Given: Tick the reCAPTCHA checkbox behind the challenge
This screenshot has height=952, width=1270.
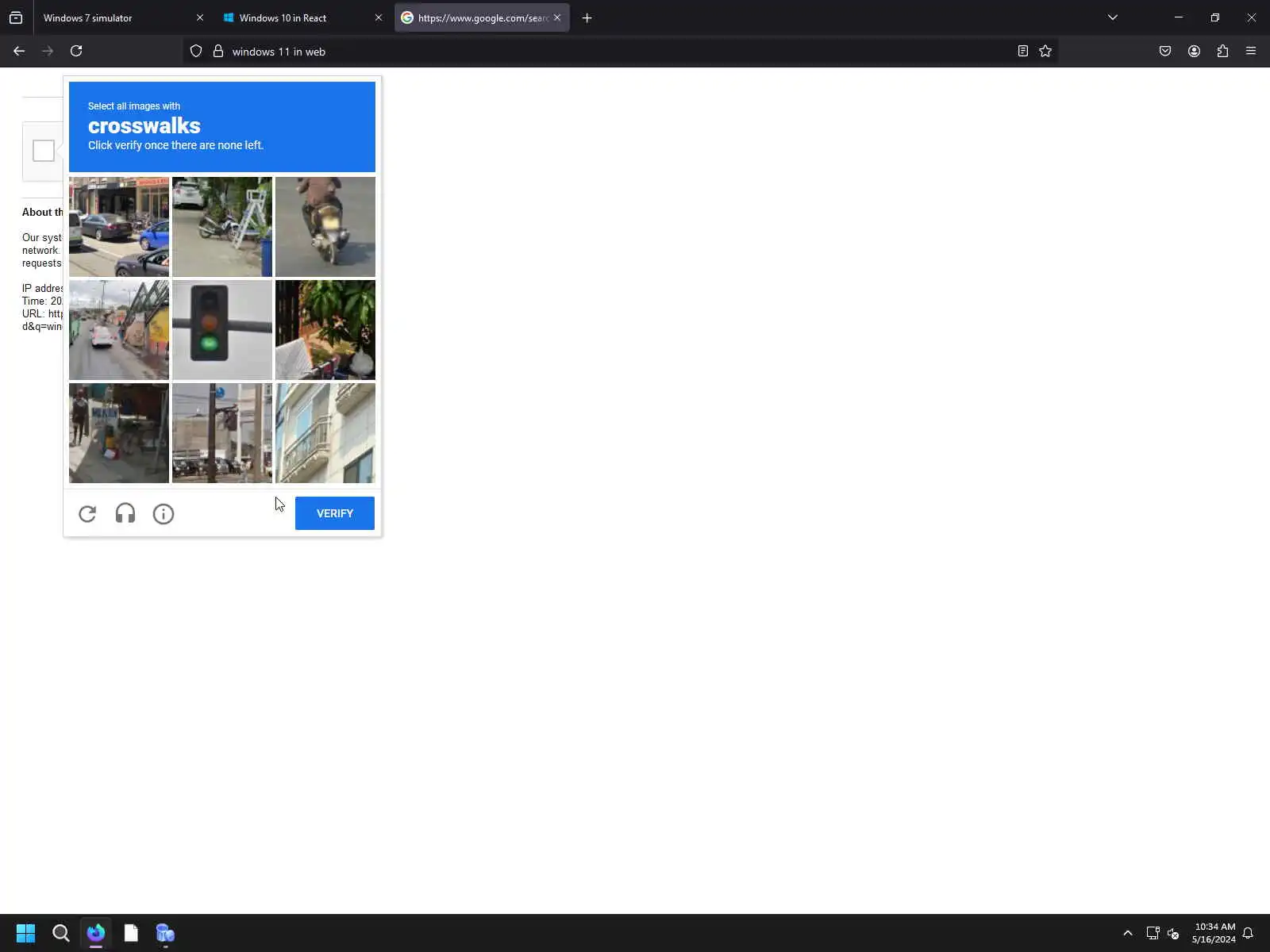Looking at the screenshot, I should 44,151.
